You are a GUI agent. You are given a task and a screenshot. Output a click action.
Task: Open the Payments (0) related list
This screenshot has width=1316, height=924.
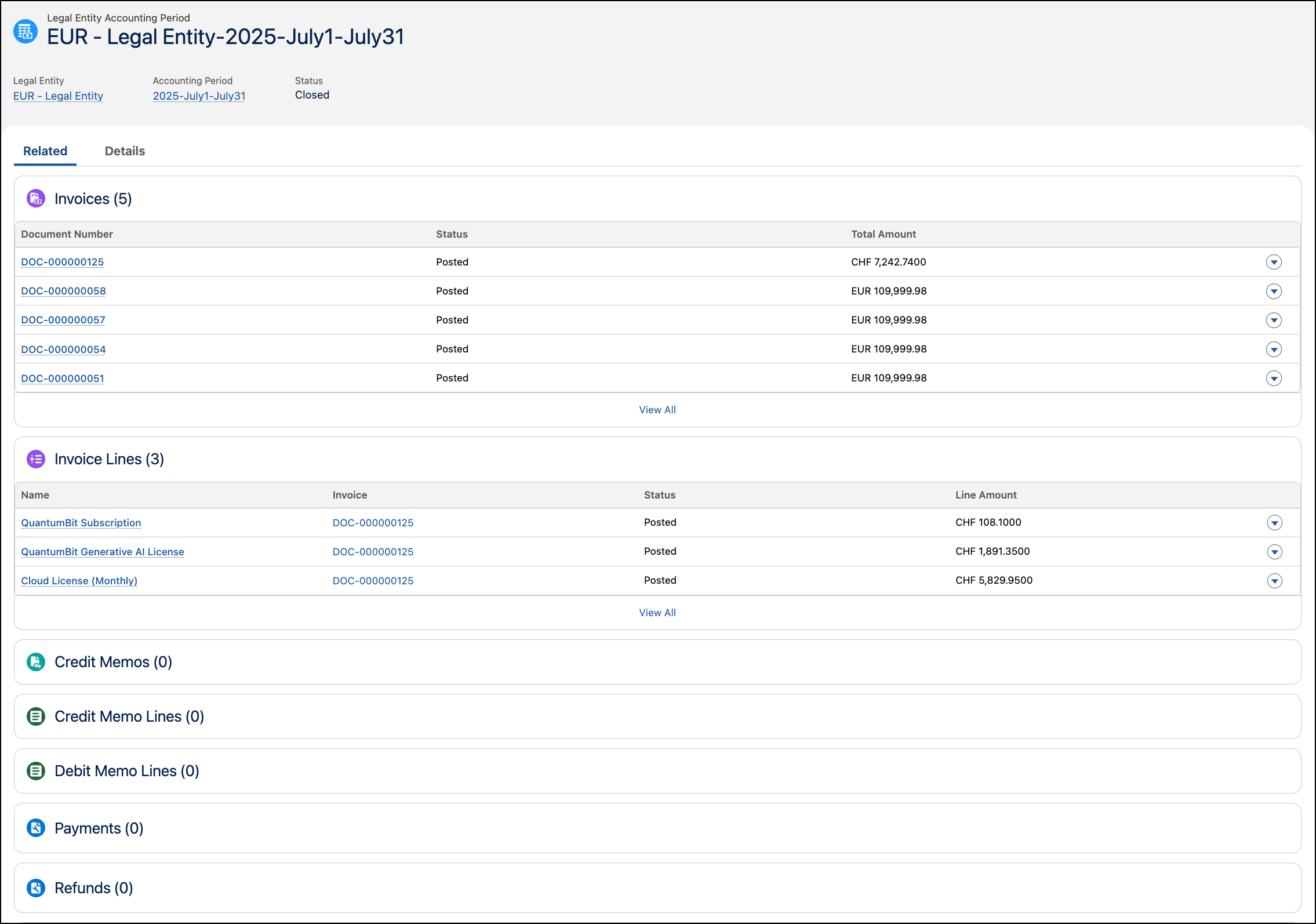[x=99, y=828]
